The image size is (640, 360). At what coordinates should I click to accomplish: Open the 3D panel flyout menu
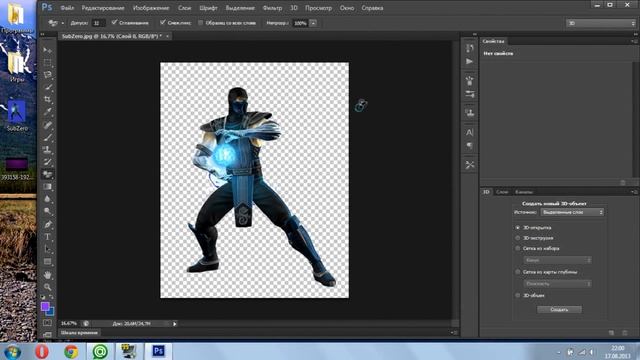[633, 192]
